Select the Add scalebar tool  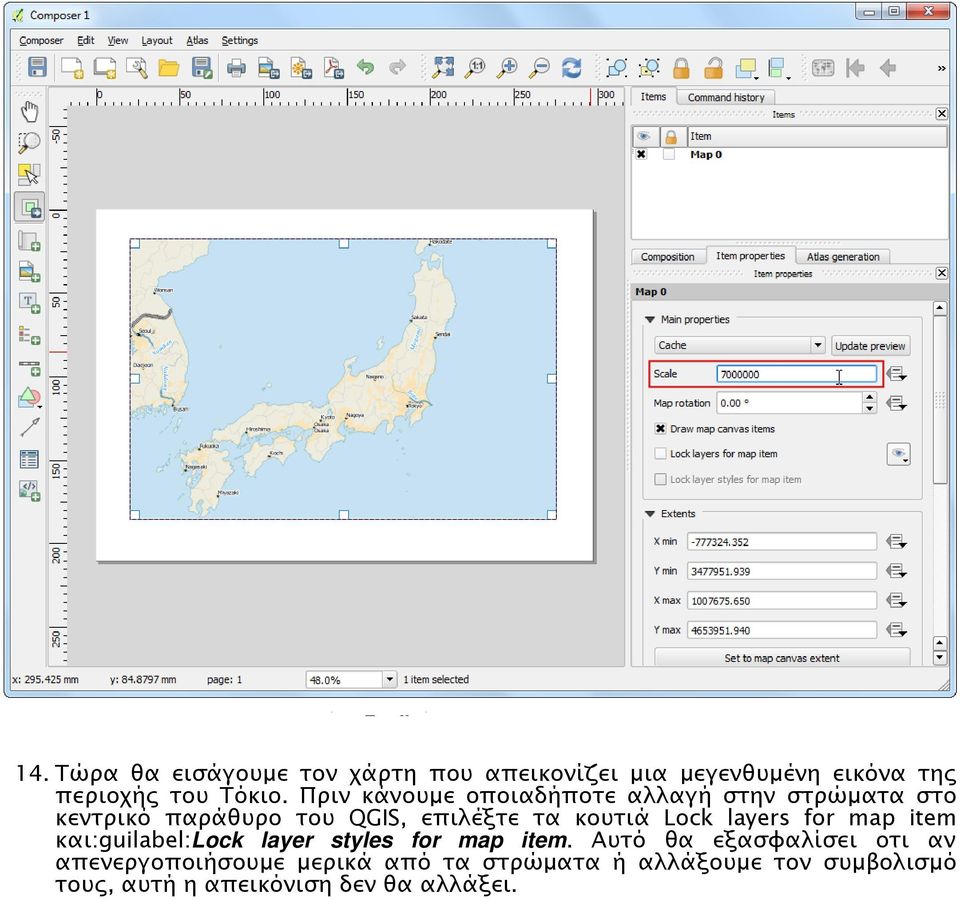coord(29,367)
